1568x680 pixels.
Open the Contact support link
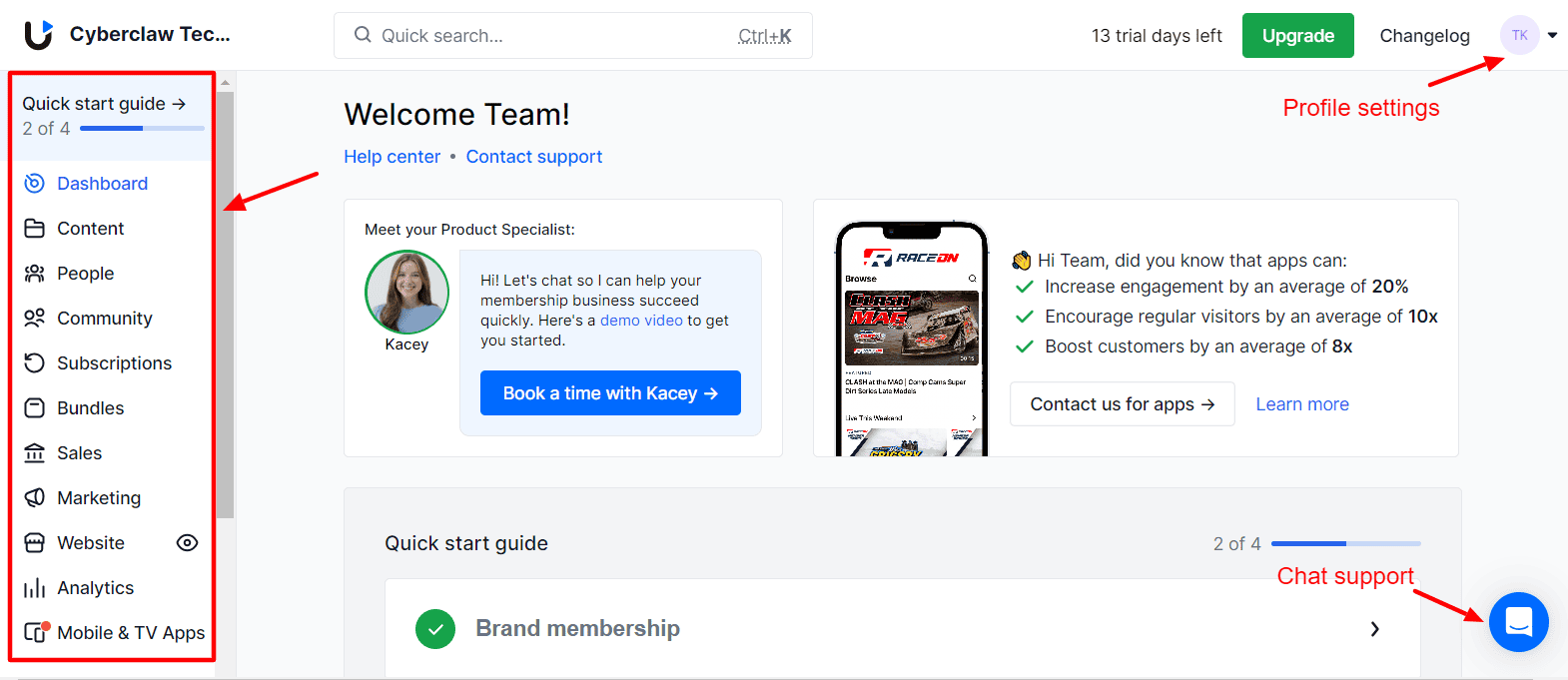tap(533, 157)
